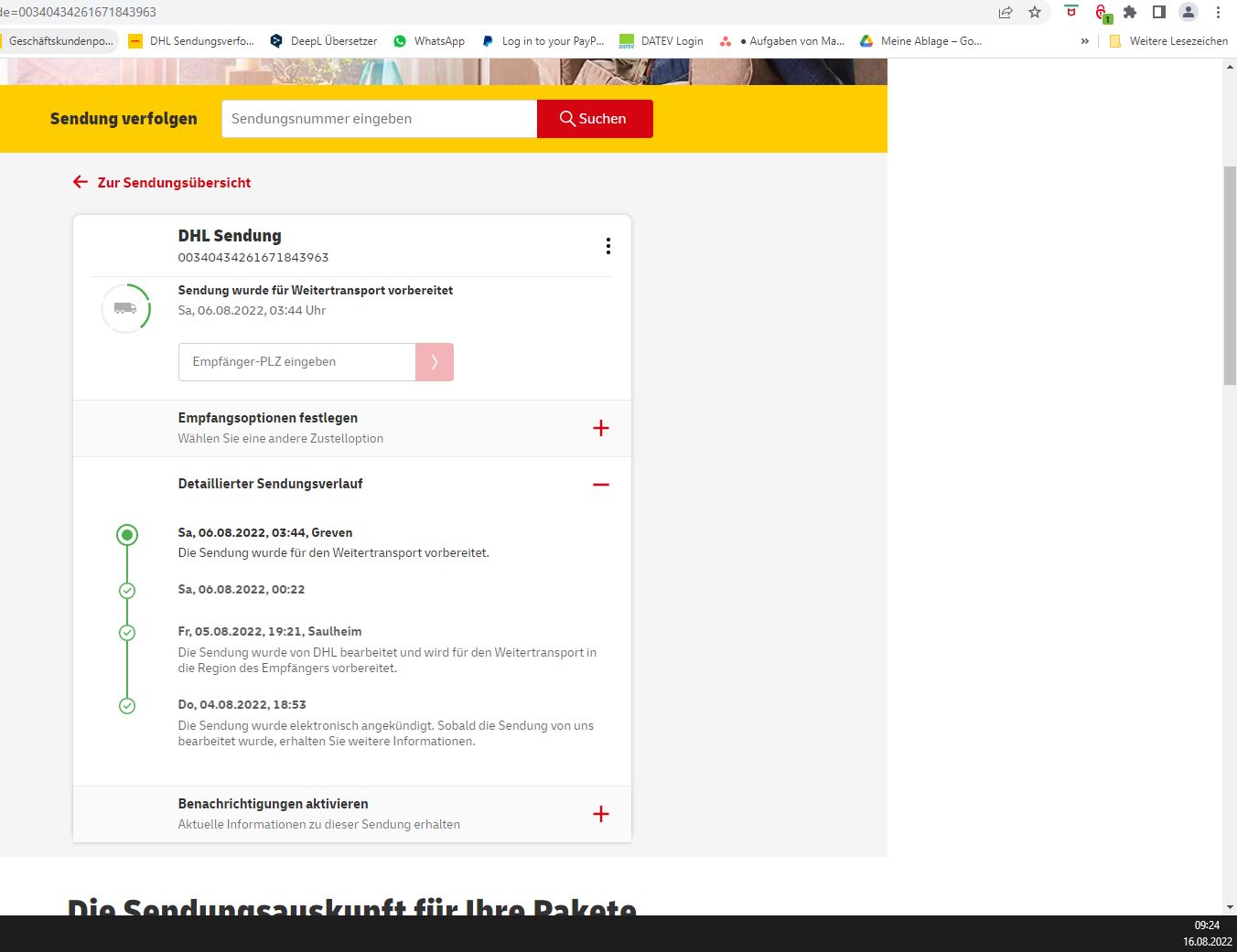Open the extension icon with green badge
1237x952 pixels.
1103,13
